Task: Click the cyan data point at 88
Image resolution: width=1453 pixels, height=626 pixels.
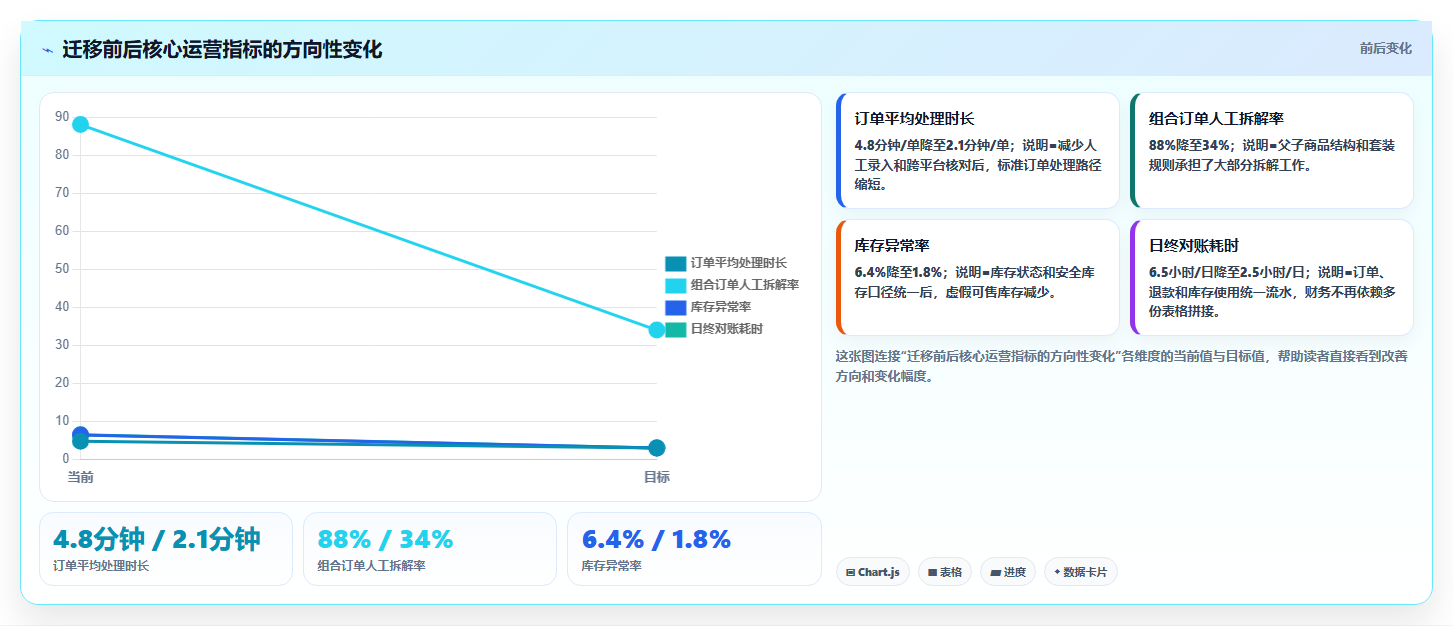Action: coord(81,125)
